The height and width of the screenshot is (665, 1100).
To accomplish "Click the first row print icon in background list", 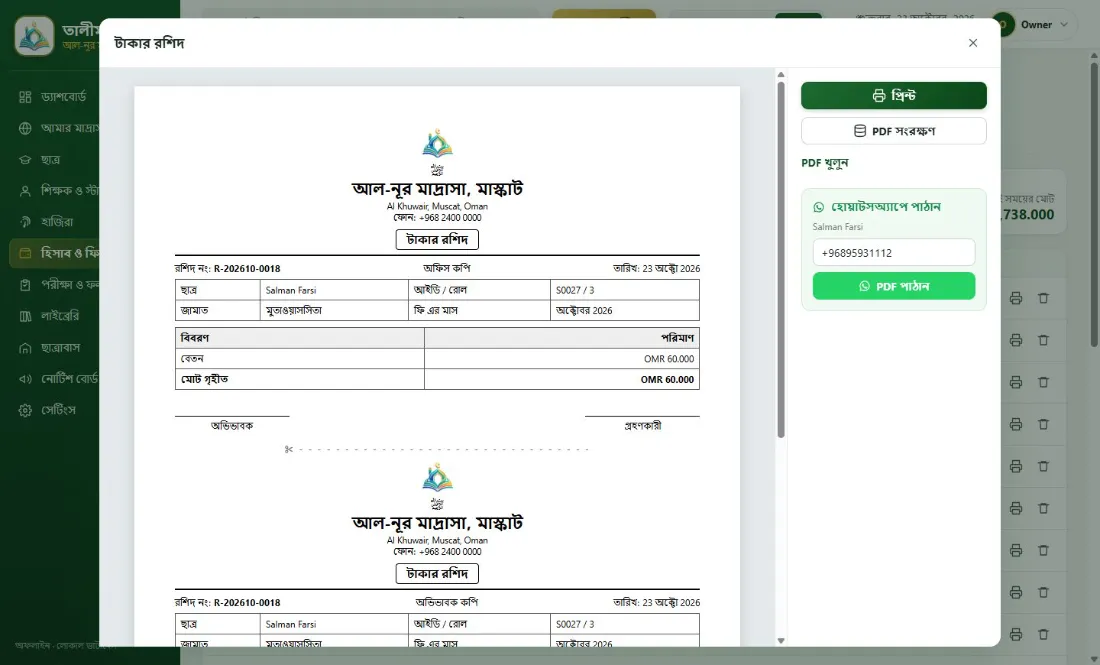I will (1016, 298).
